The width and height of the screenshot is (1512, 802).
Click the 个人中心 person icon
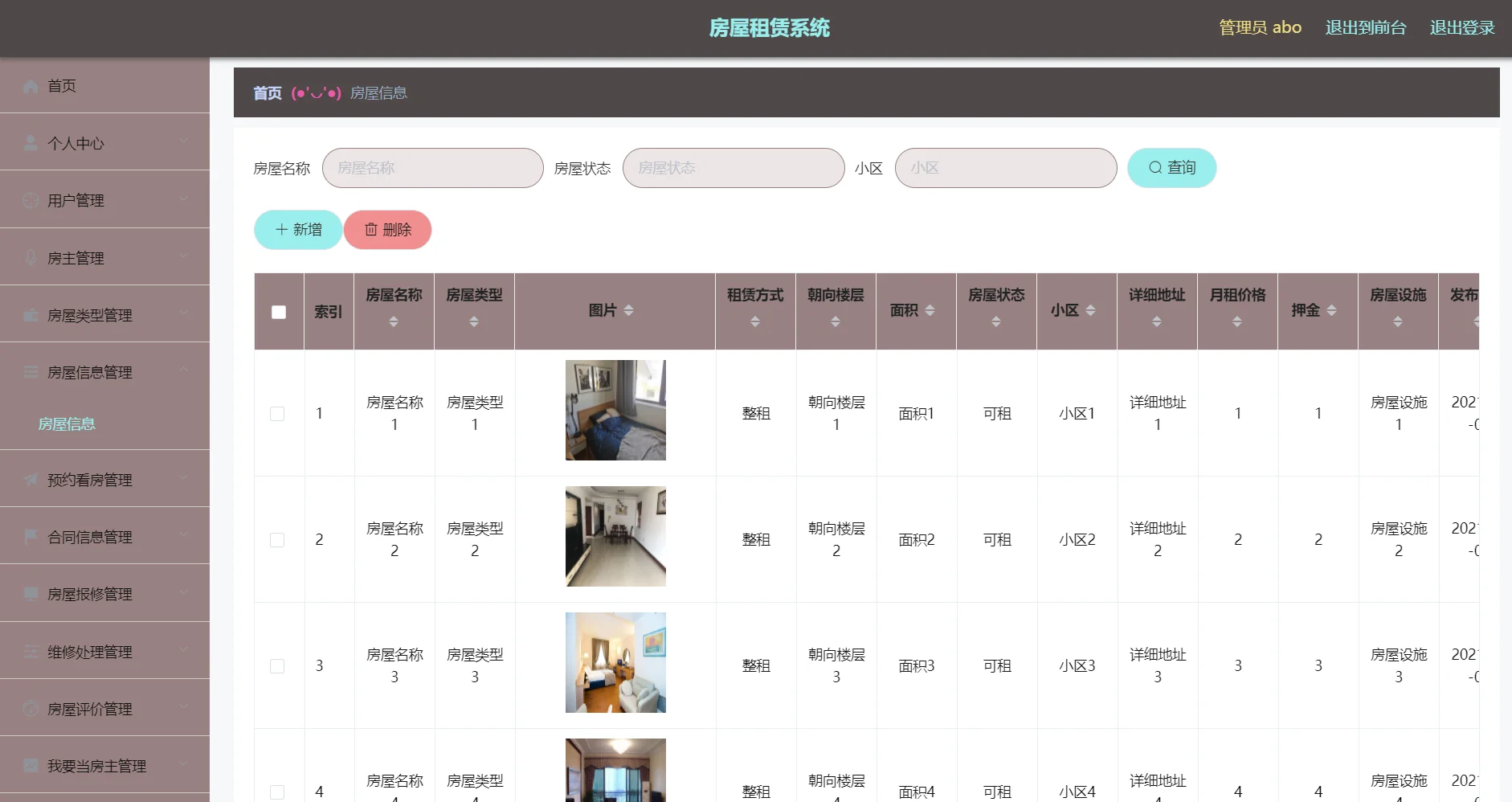(30, 143)
